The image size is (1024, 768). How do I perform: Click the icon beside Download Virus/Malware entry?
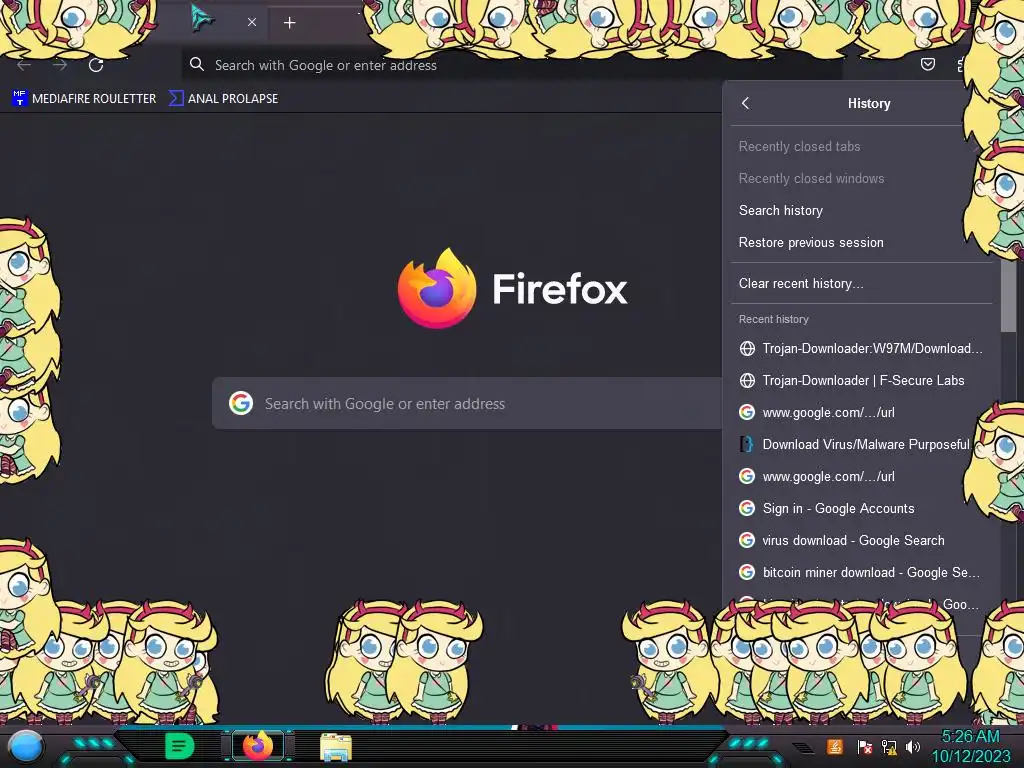pyautogui.click(x=746, y=444)
